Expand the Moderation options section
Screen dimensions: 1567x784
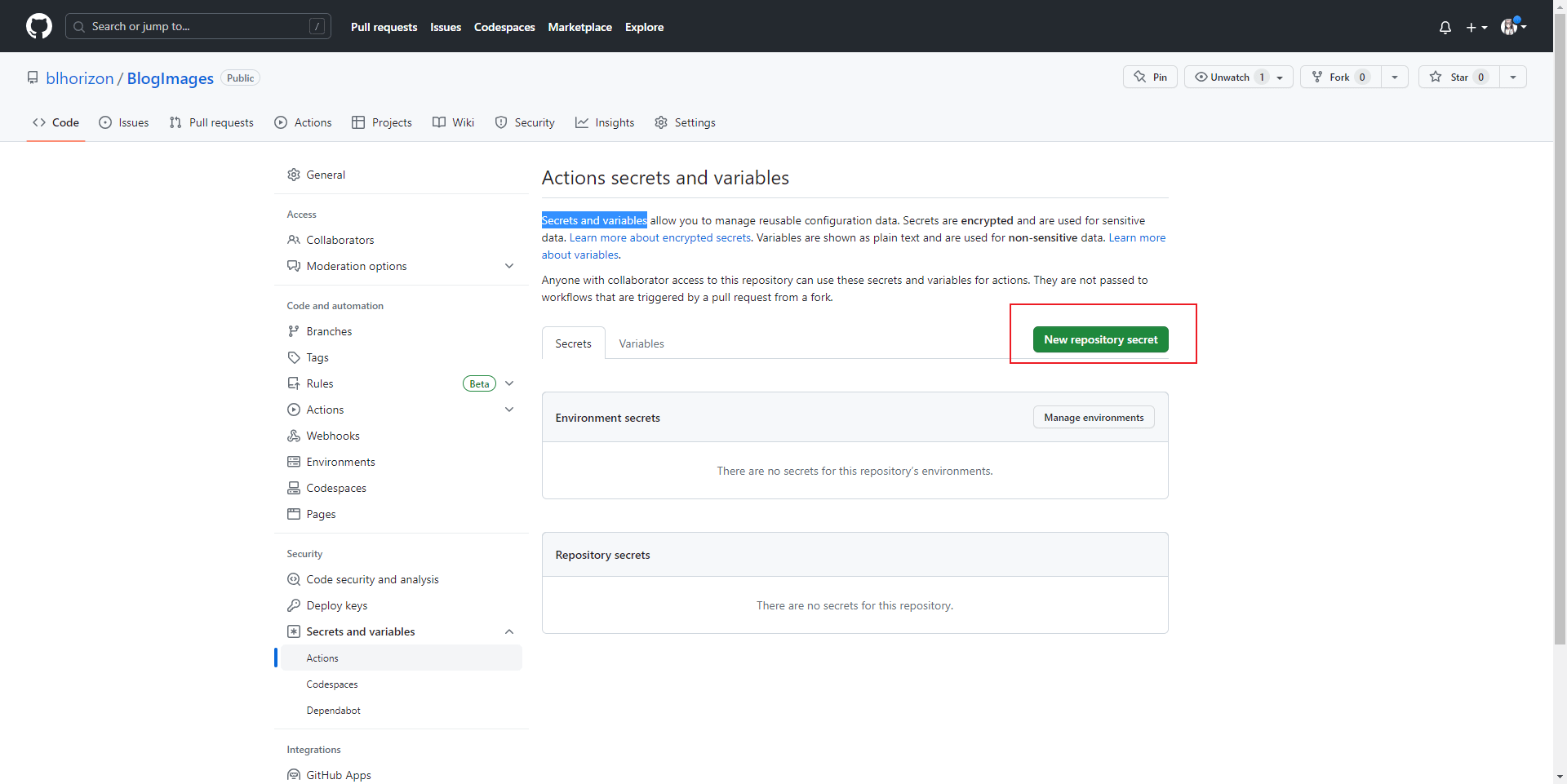pyautogui.click(x=509, y=266)
